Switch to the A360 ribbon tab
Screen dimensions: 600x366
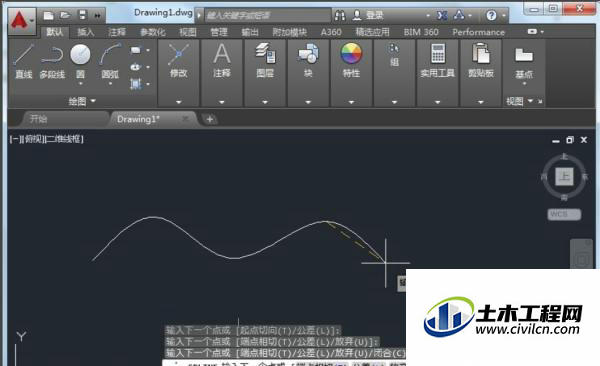coord(331,32)
